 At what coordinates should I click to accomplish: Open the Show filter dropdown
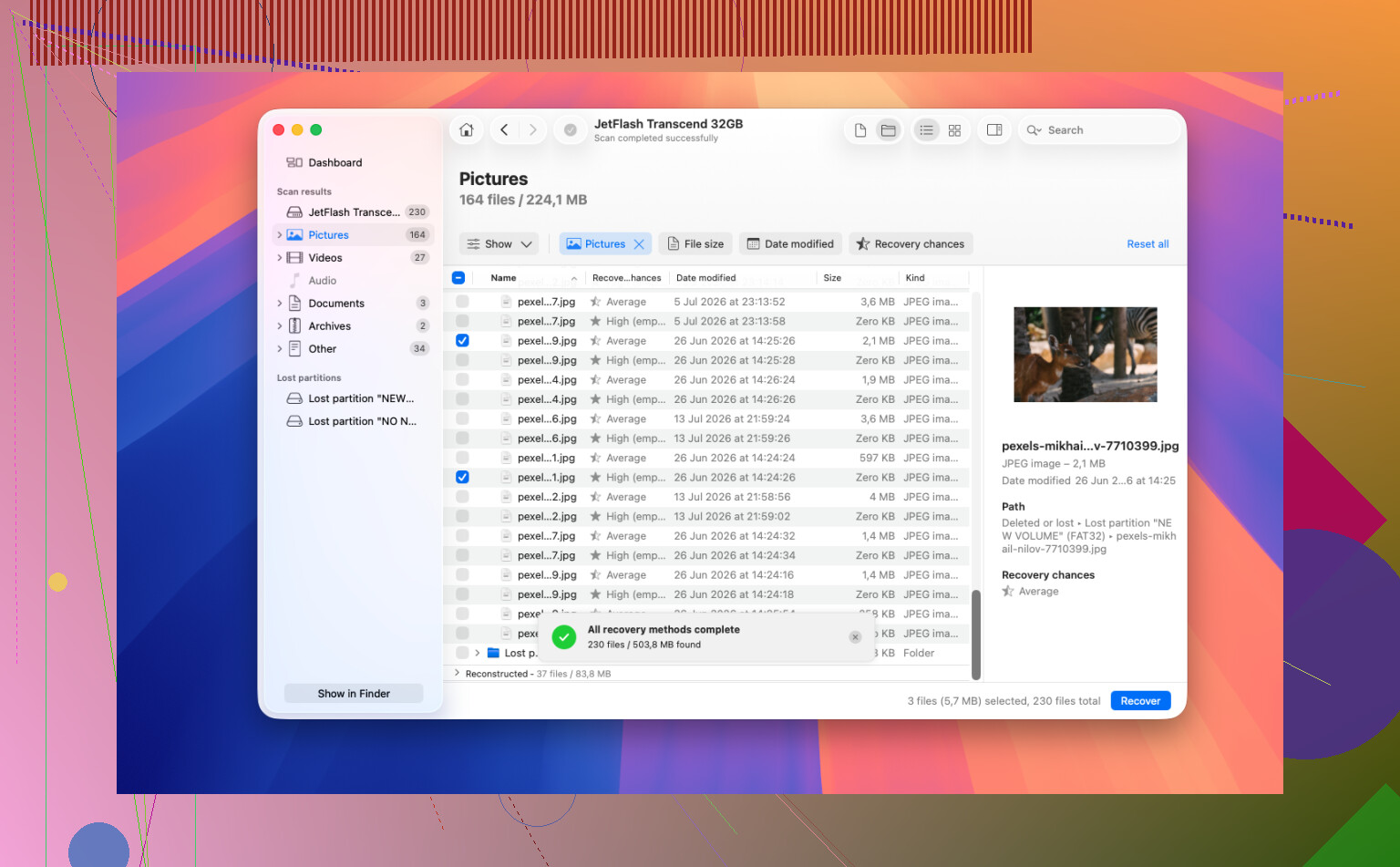pyautogui.click(x=499, y=244)
